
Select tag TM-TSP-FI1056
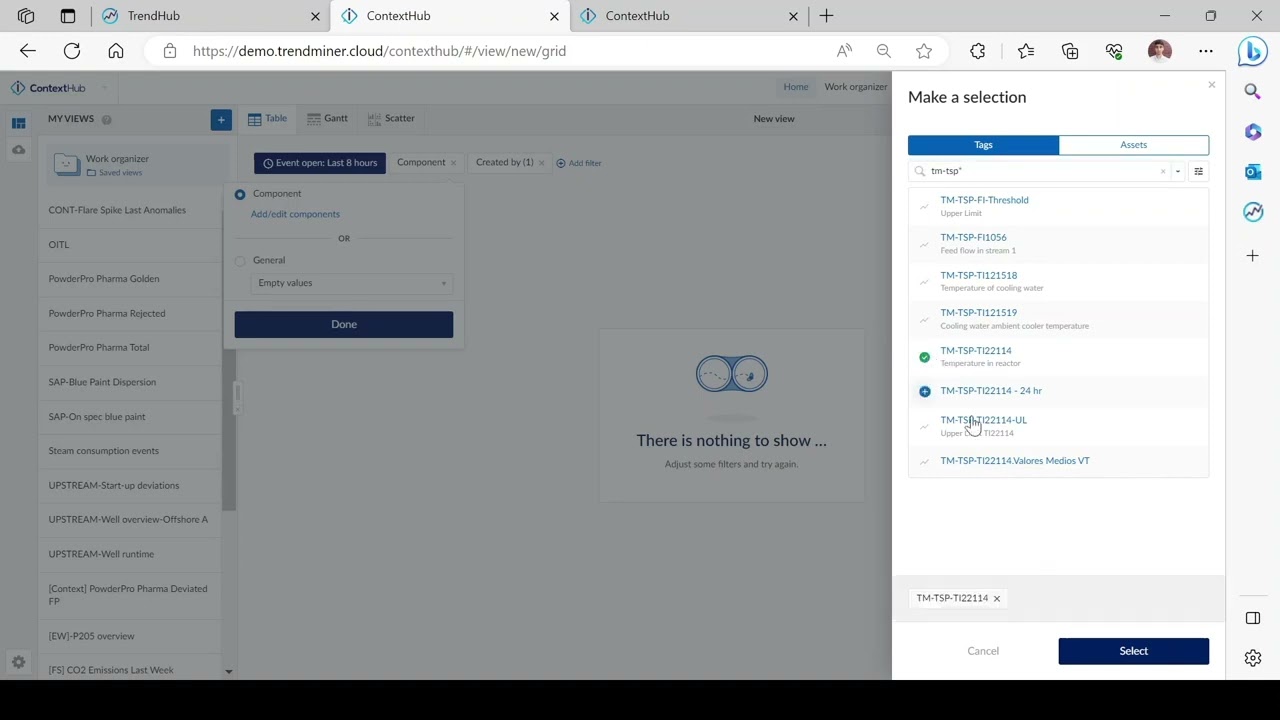click(x=973, y=238)
